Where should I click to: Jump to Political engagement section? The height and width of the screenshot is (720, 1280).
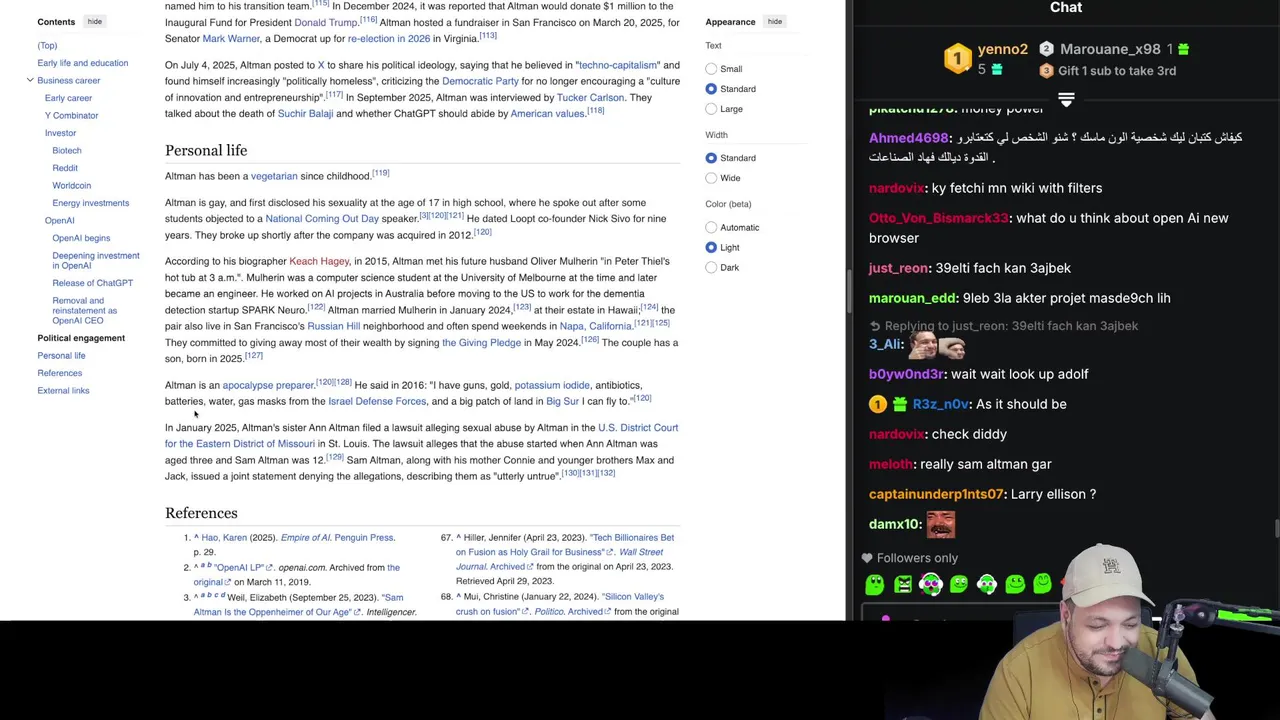(81, 338)
